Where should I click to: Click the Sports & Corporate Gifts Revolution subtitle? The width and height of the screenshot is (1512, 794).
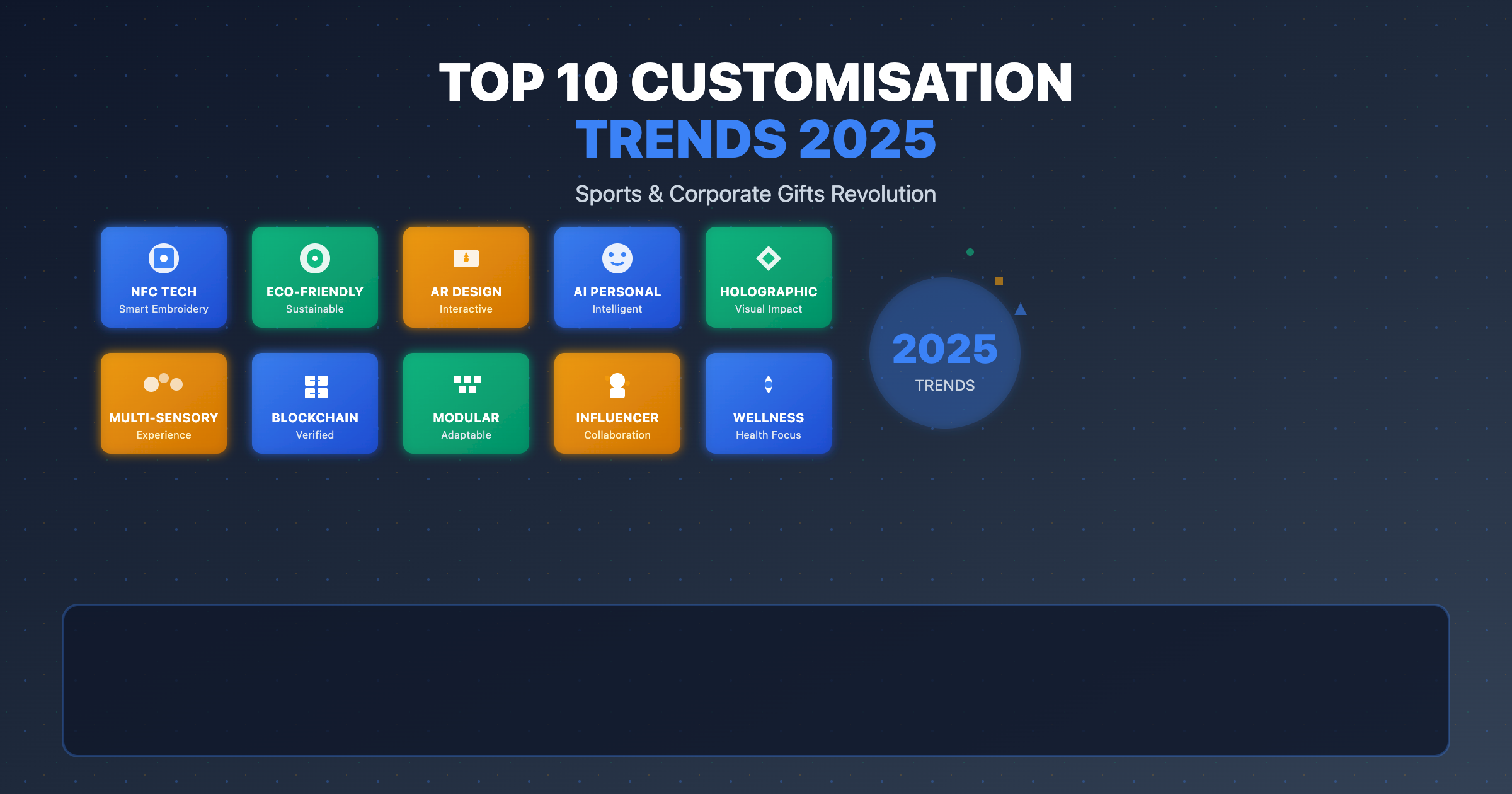(x=755, y=193)
